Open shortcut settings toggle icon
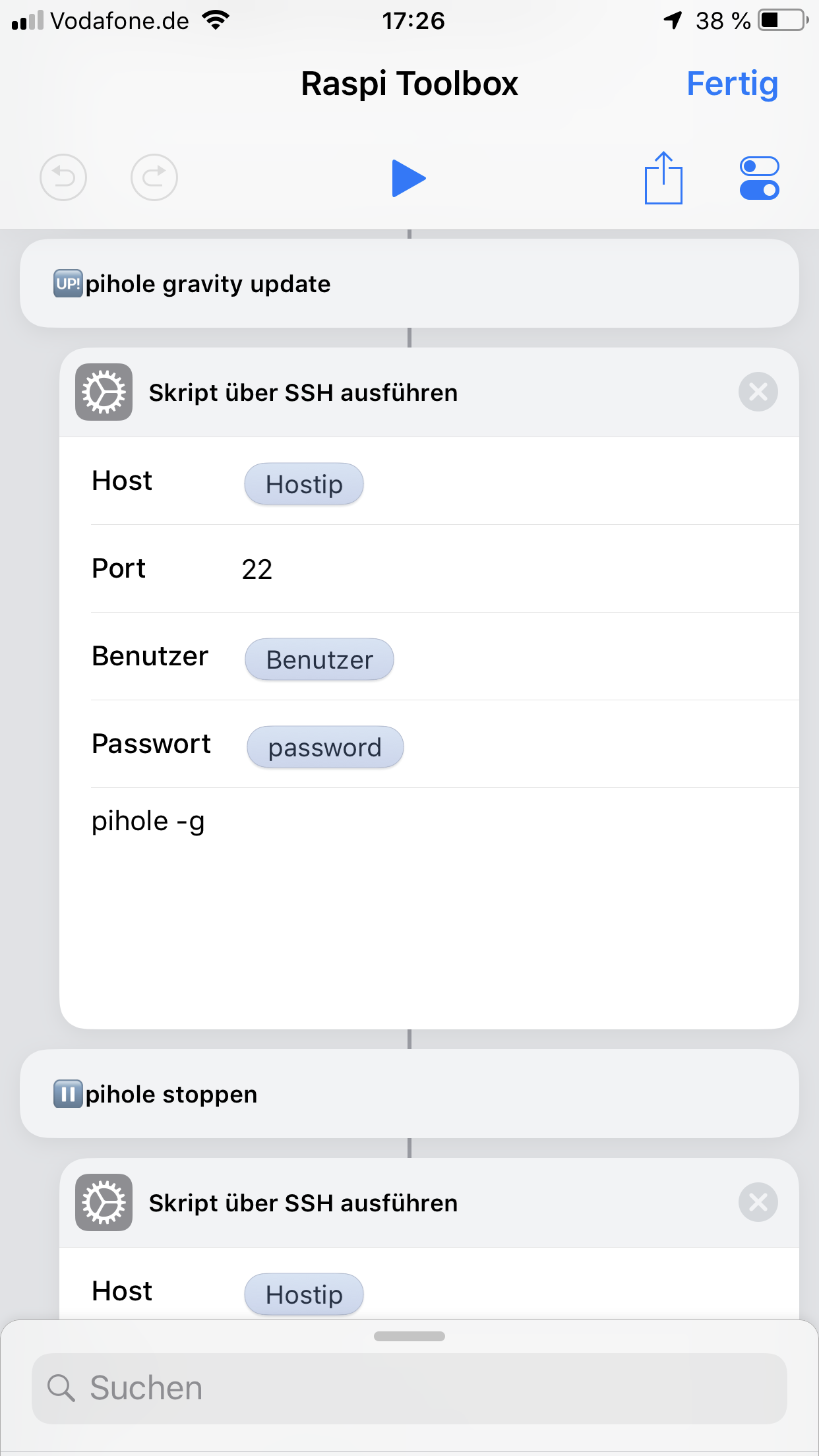This screenshot has height=1456, width=819. pos(760,178)
